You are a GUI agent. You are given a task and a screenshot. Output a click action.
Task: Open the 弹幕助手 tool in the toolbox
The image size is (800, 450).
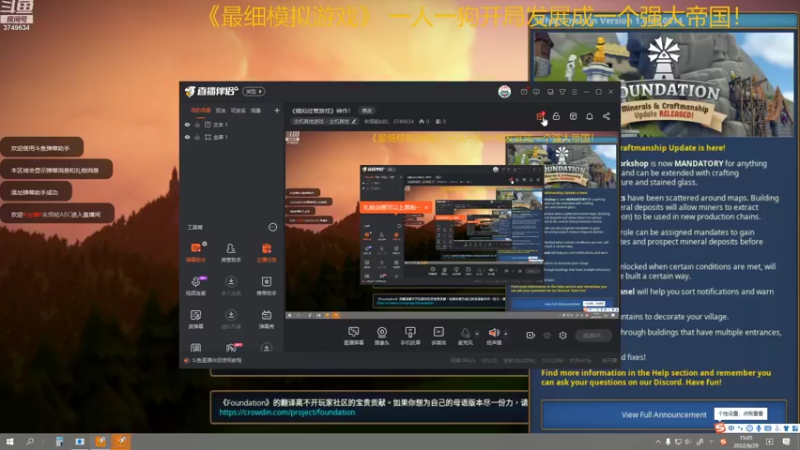pos(196,252)
